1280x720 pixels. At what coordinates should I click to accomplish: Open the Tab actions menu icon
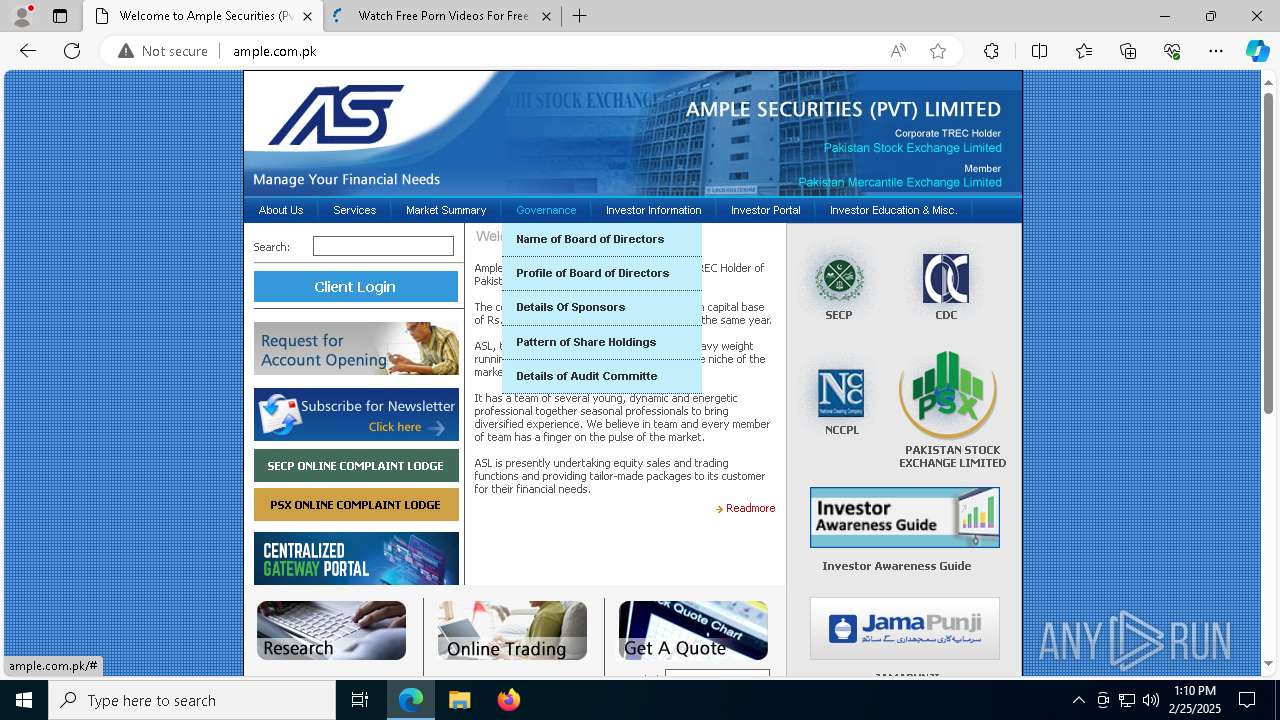60,16
